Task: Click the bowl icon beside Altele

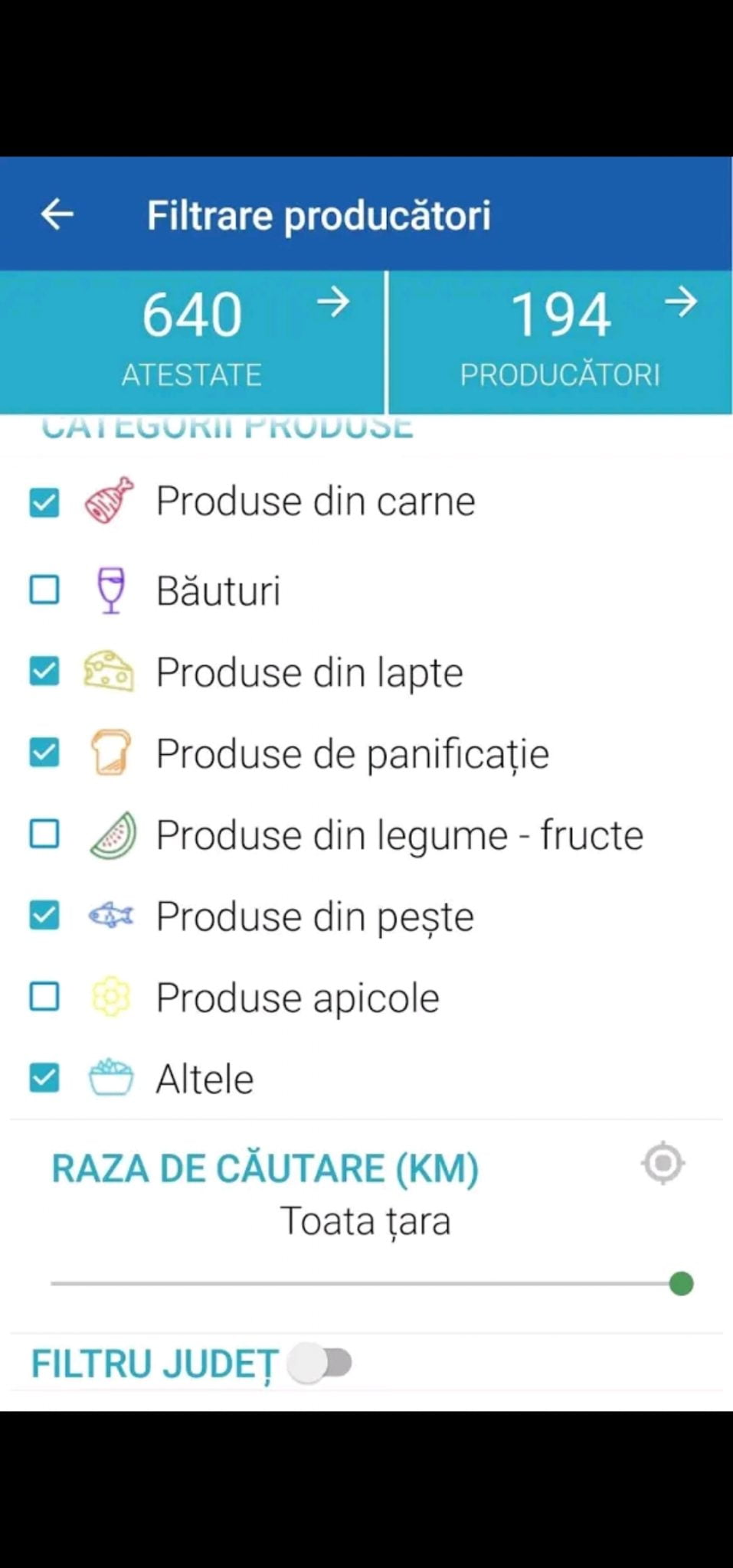Action: point(111,1078)
